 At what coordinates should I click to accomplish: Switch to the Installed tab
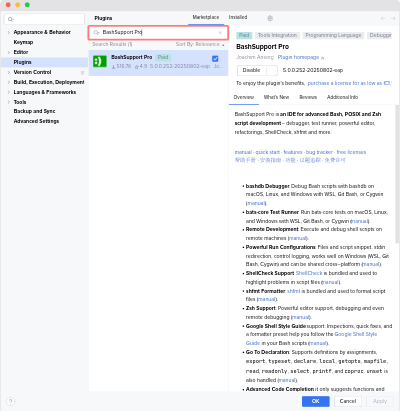pyautogui.click(x=238, y=17)
